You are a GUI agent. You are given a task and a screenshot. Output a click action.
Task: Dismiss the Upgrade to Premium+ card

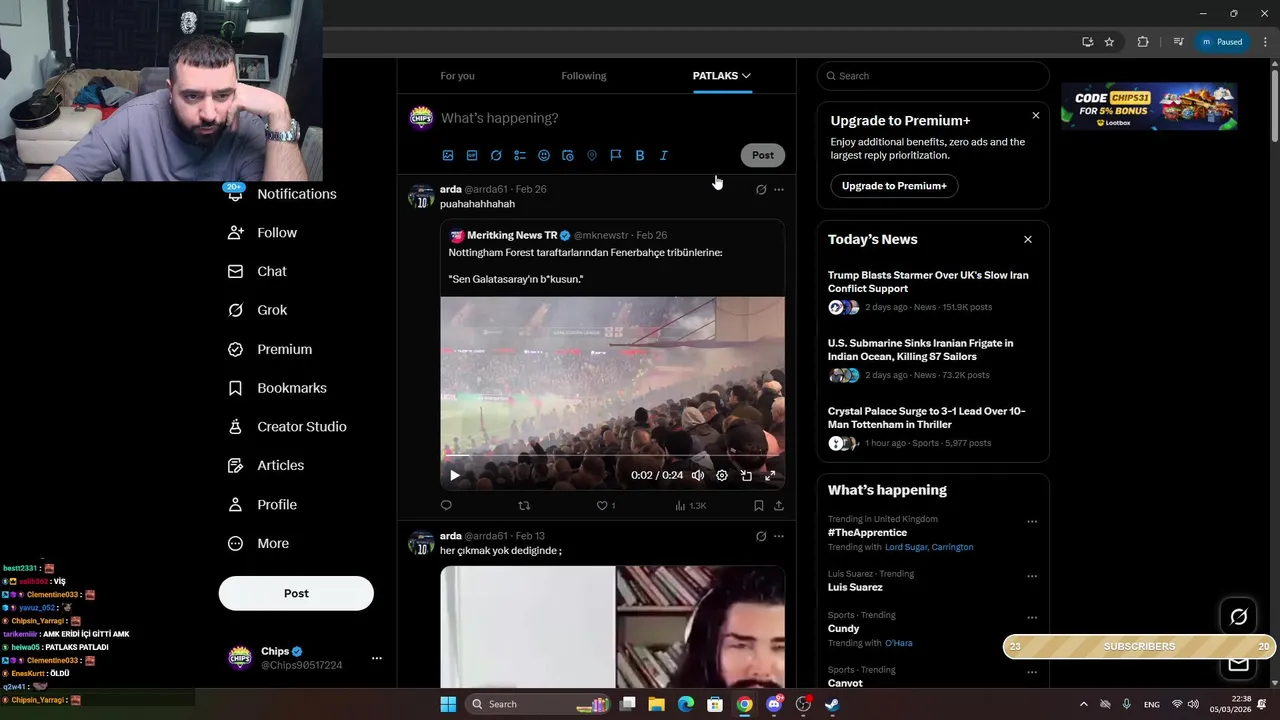click(1035, 116)
